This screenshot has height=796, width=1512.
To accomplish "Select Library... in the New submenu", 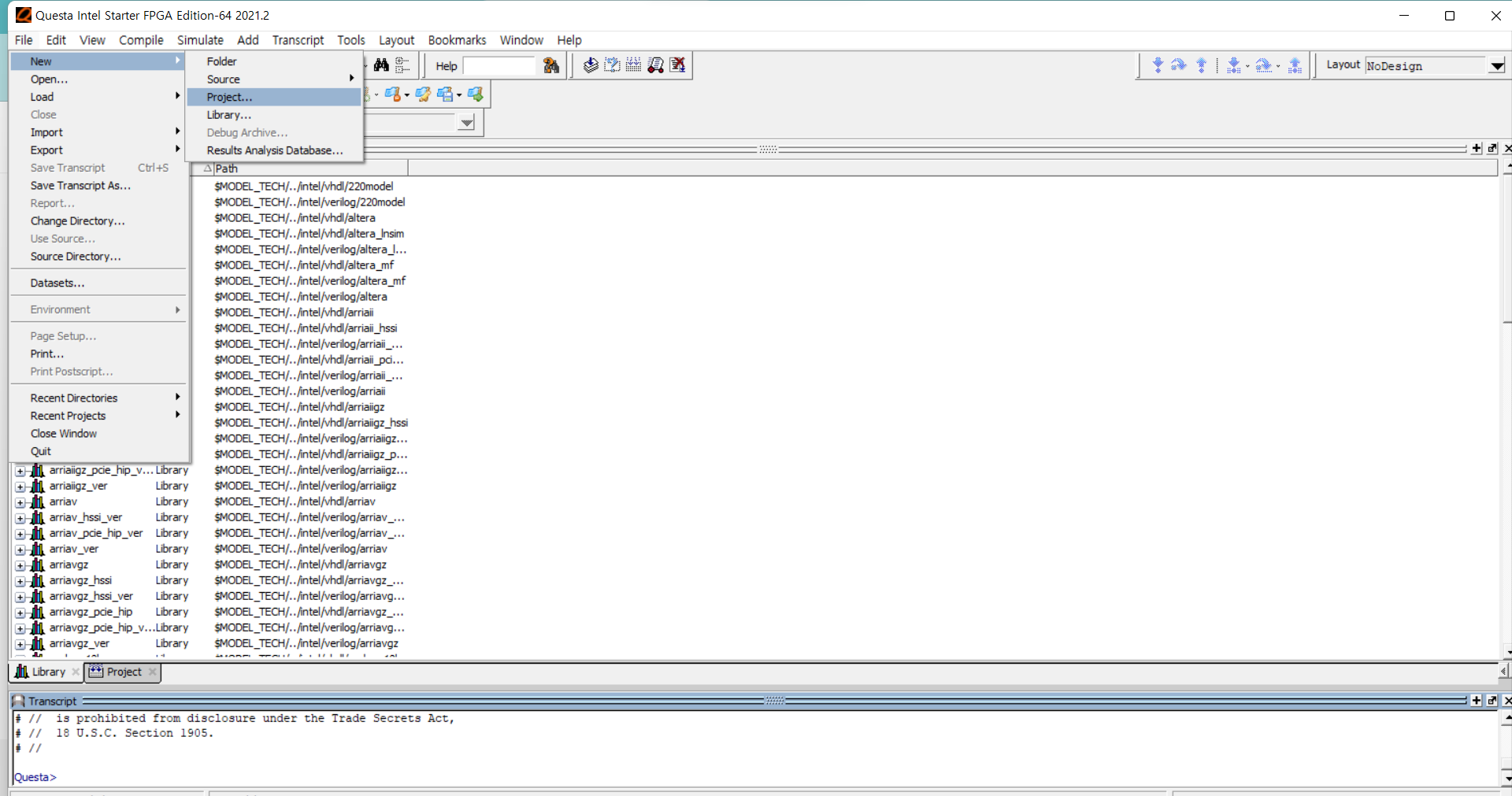I will click(x=274, y=115).
